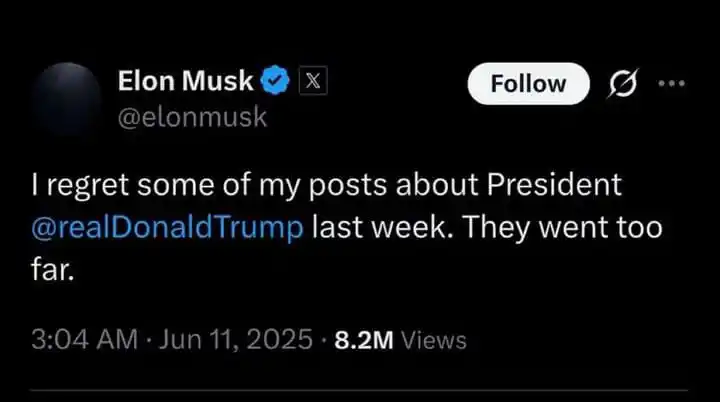Follow the Elon Musk account
Viewport: 720px width, 402px height.
(529, 85)
